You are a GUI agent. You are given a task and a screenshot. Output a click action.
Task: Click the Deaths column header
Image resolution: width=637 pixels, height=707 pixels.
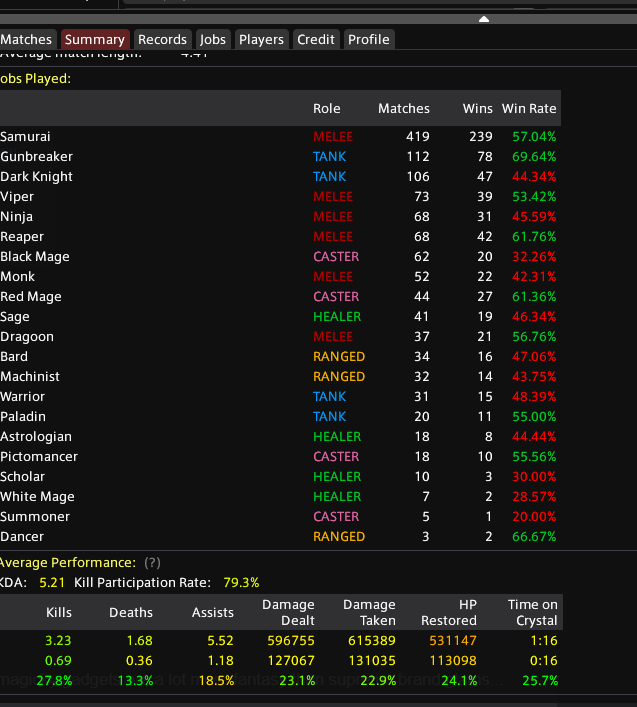[x=131, y=612]
